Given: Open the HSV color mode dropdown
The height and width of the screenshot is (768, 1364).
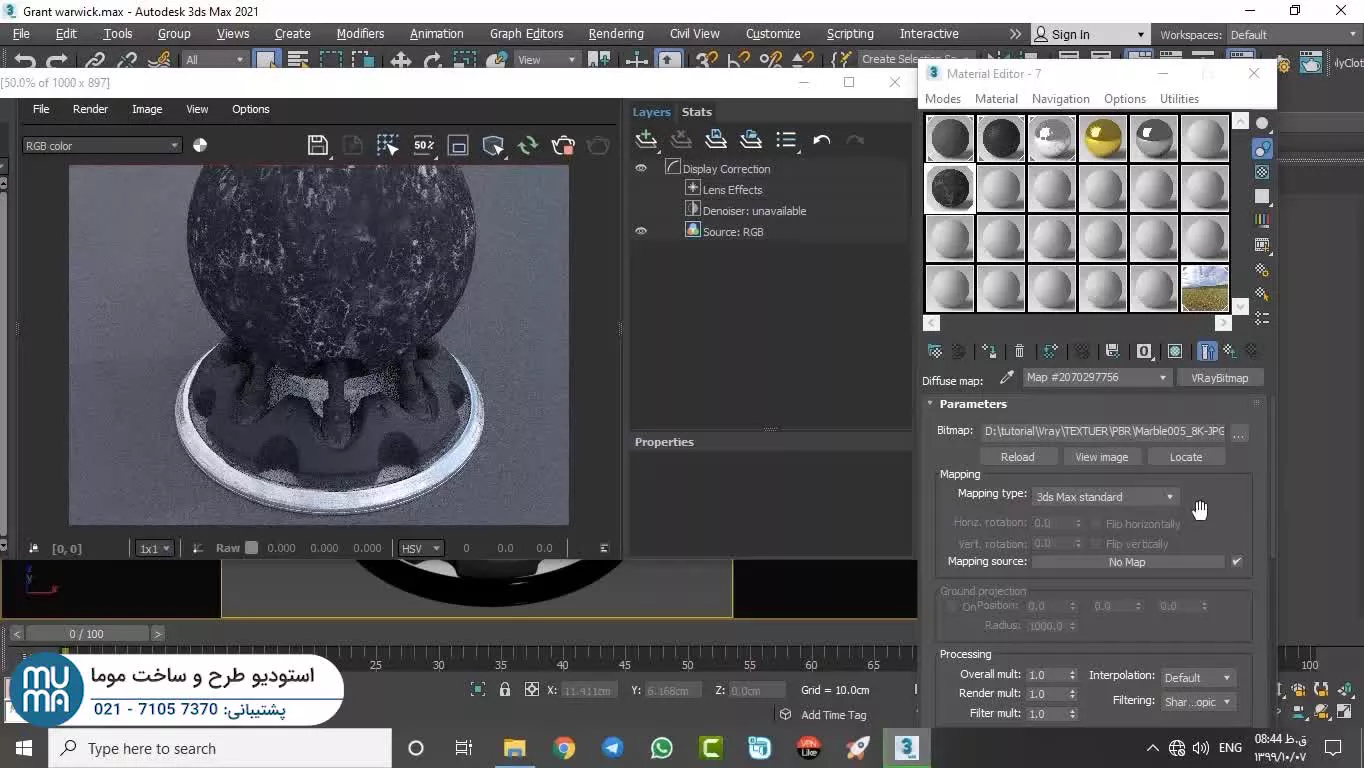Looking at the screenshot, I should pos(420,548).
